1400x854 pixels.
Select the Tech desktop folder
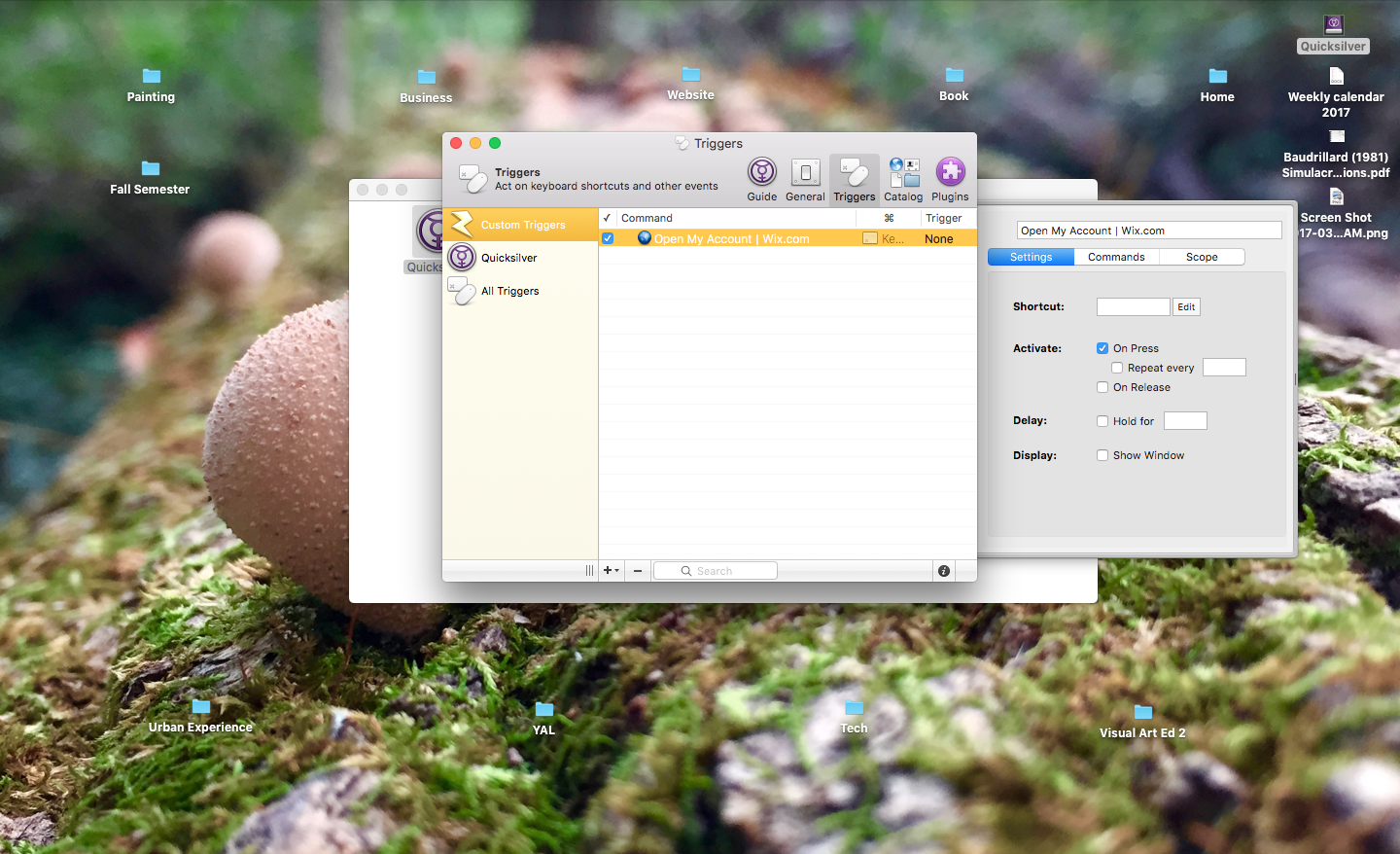(x=854, y=717)
